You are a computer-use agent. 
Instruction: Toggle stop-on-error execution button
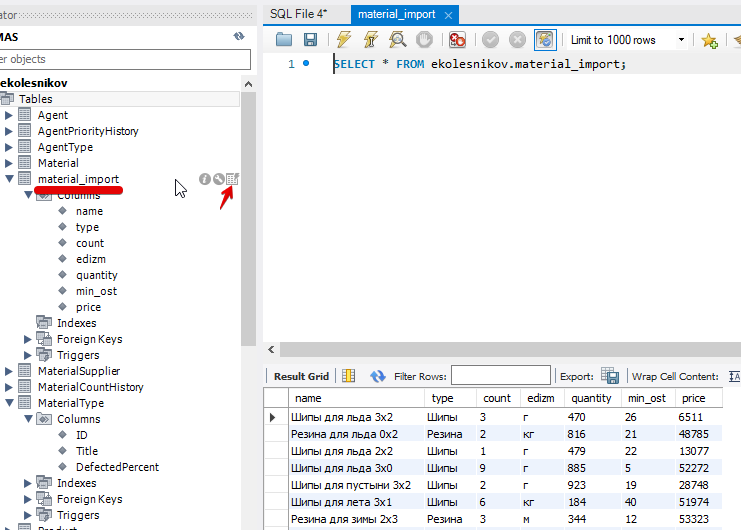pos(457,40)
